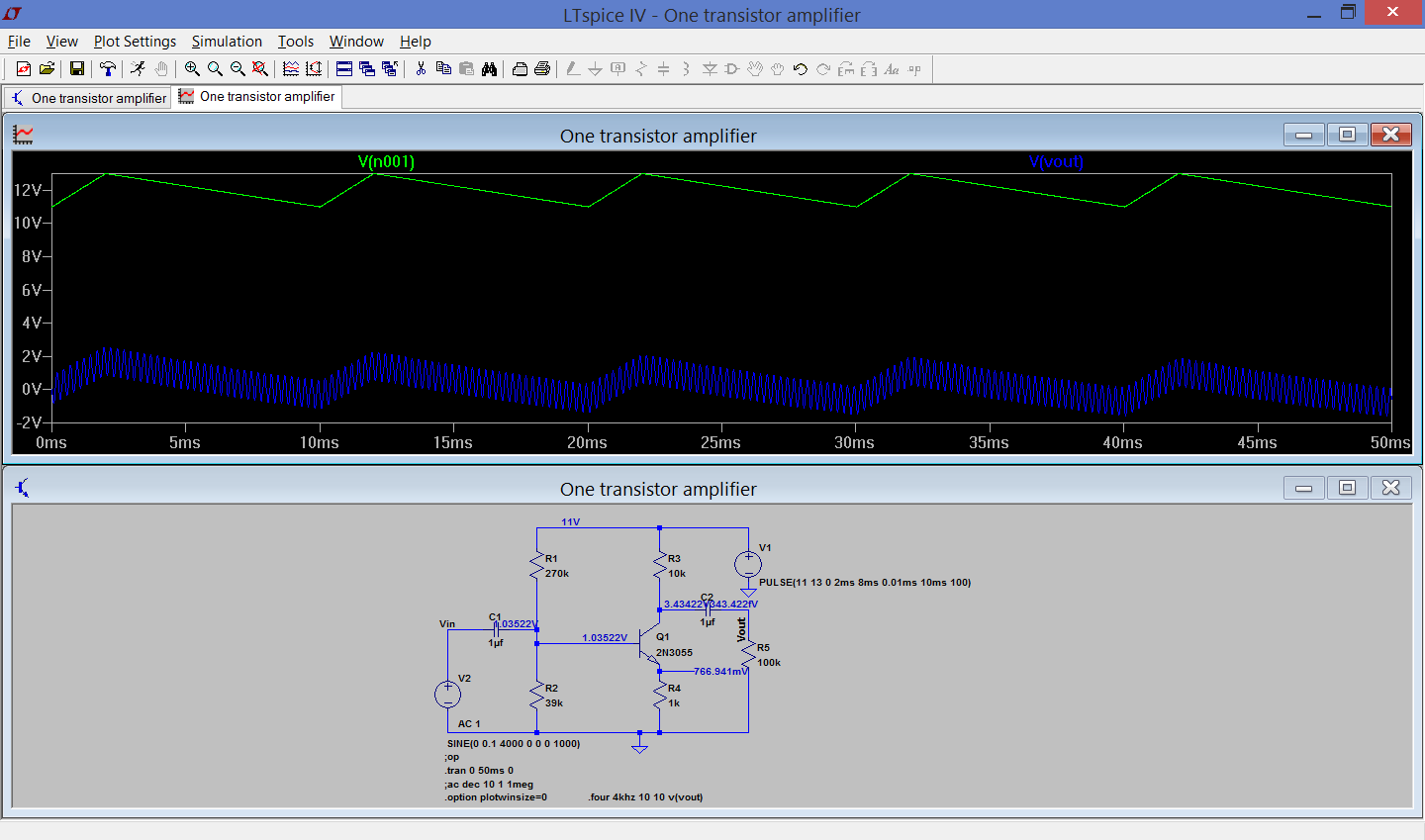
Task: Tile windows with the stacked panes icon
Action: 344,68
